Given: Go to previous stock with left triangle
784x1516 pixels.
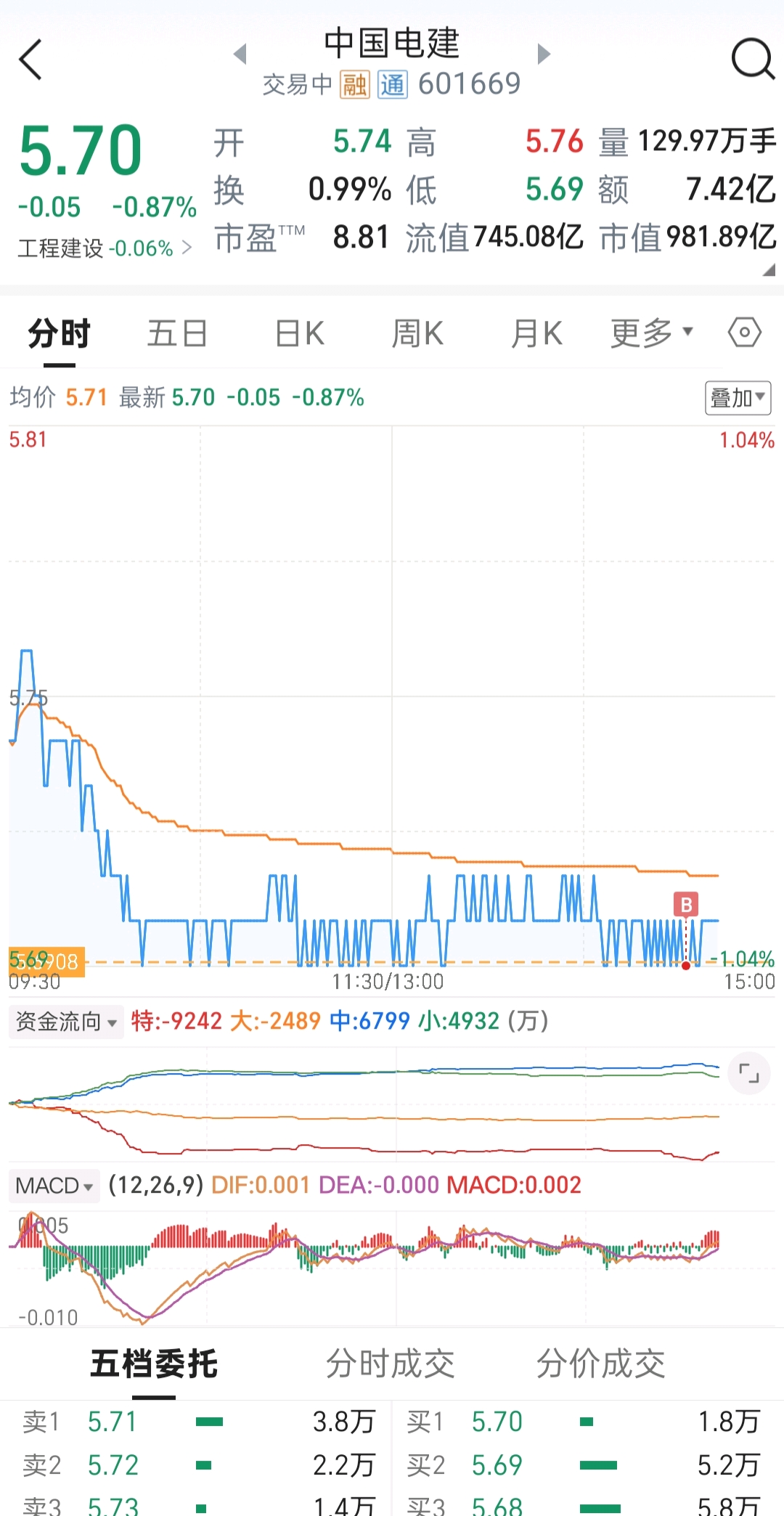Looking at the screenshot, I should click(240, 54).
